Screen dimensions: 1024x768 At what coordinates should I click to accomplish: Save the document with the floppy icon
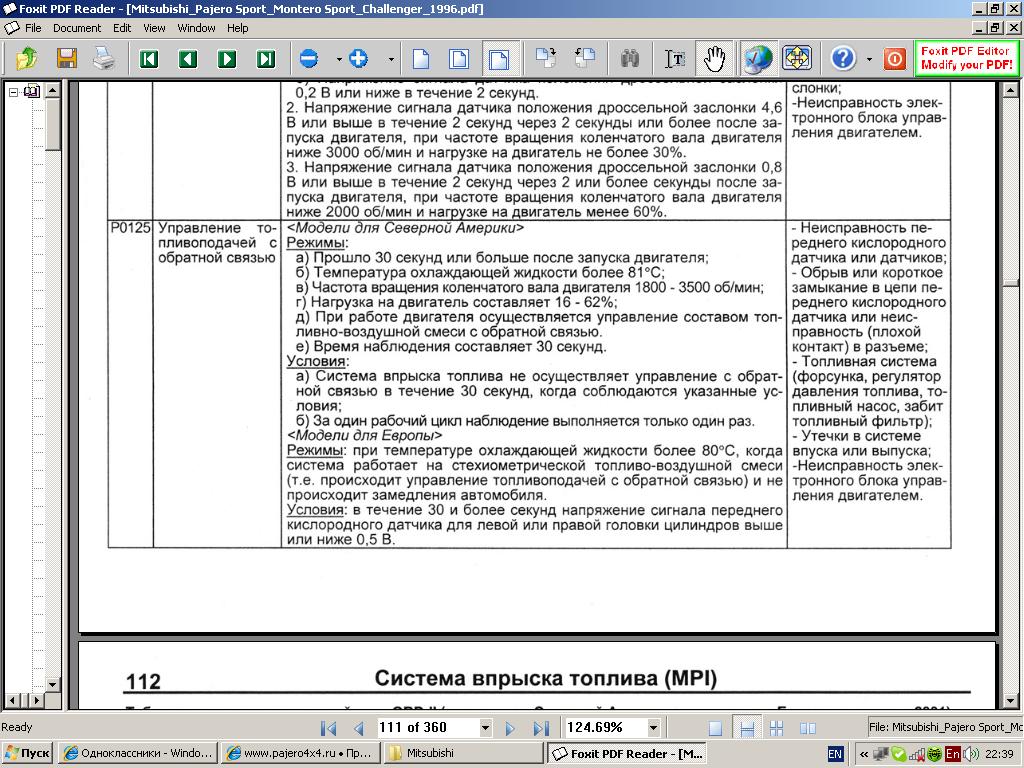[x=66, y=59]
